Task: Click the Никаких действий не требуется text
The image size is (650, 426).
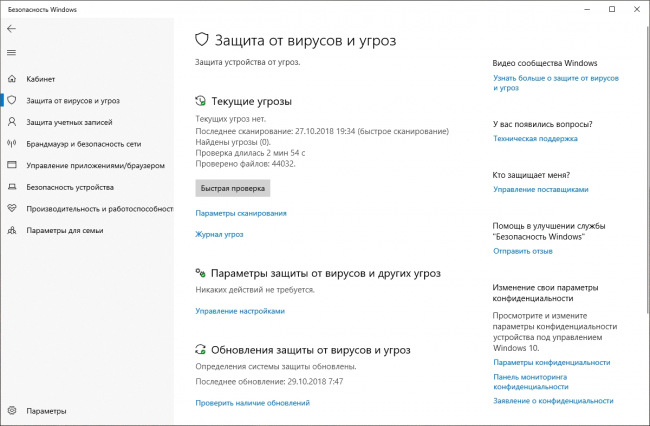Action: click(x=255, y=290)
